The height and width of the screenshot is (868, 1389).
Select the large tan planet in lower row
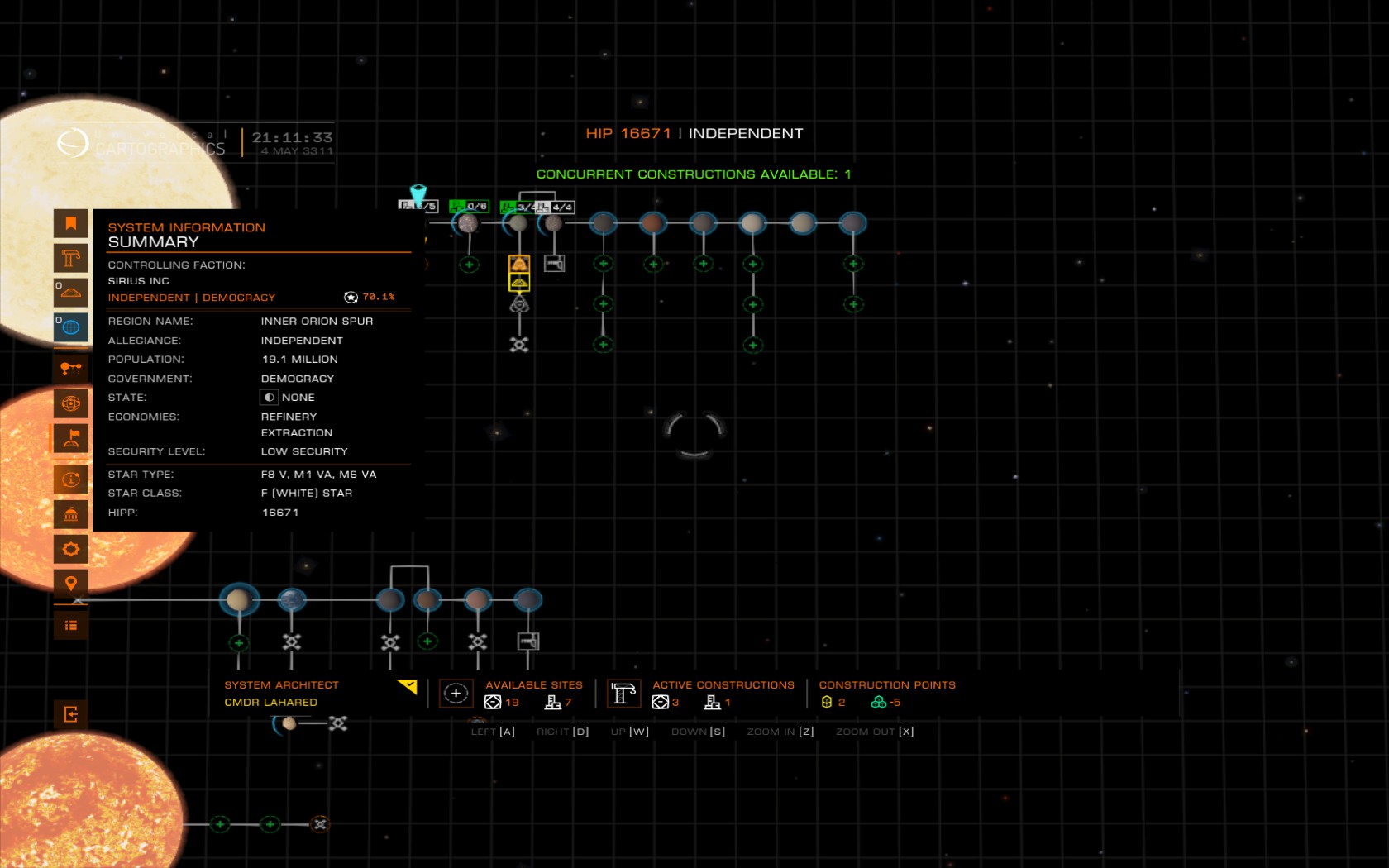pyautogui.click(x=238, y=600)
